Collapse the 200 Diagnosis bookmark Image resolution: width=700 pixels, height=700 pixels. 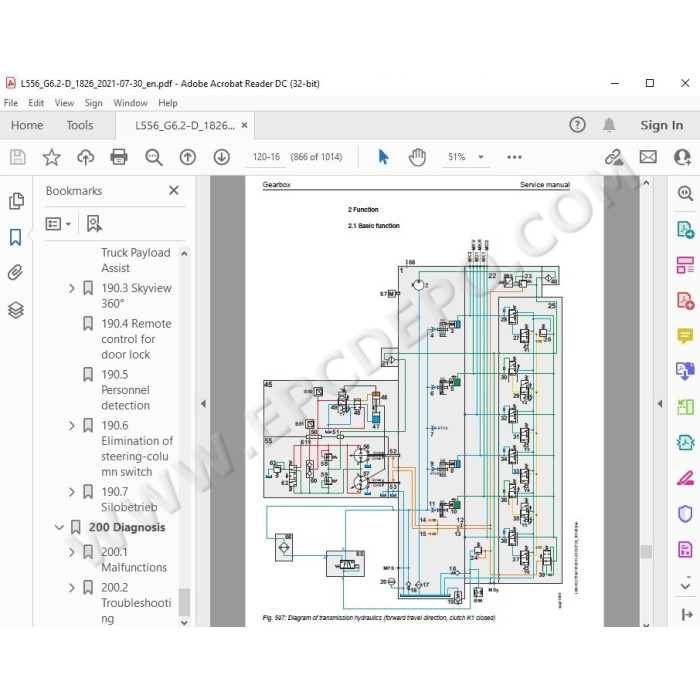coord(59,527)
